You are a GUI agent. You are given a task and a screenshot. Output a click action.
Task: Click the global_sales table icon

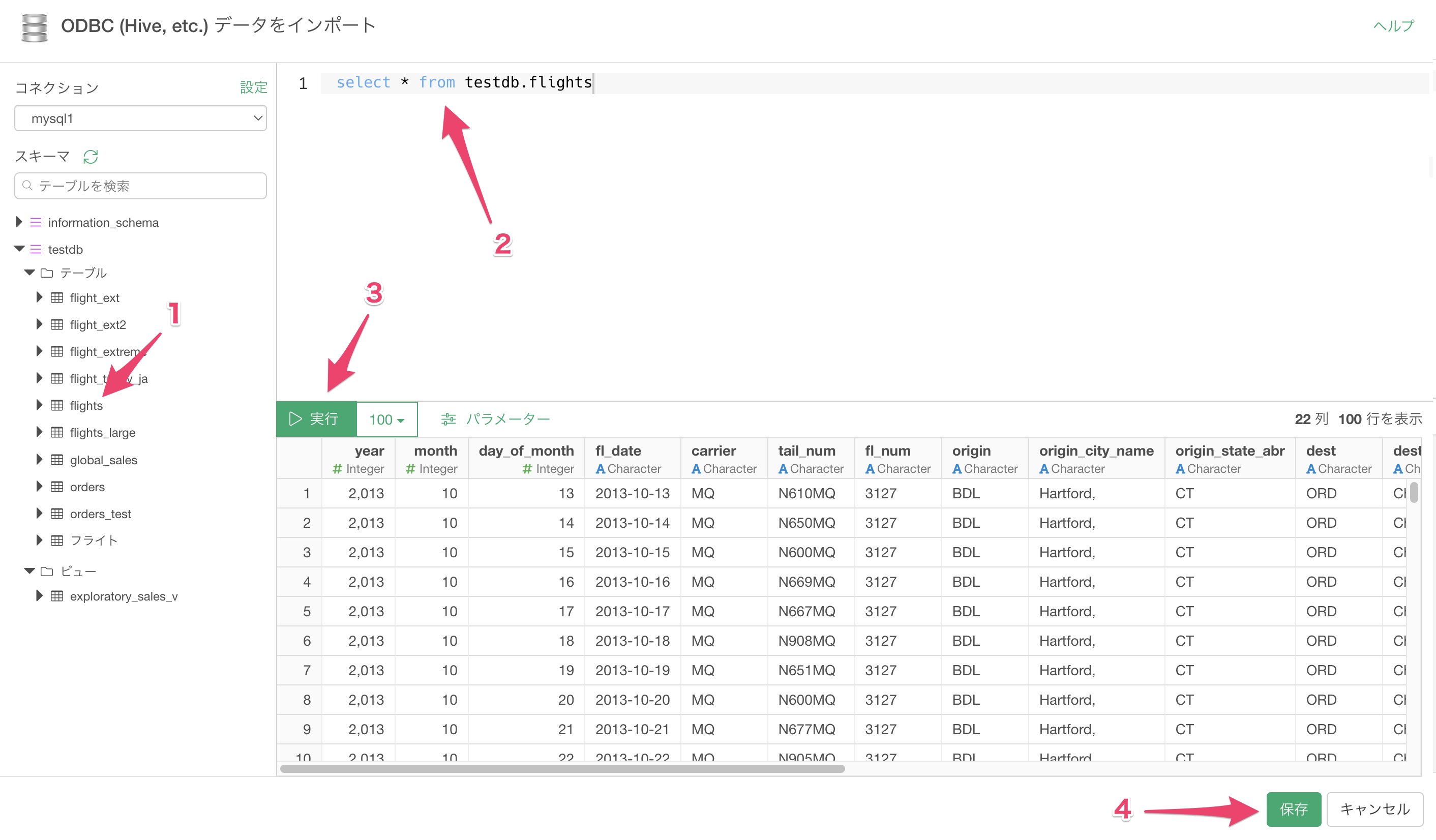pyautogui.click(x=57, y=459)
